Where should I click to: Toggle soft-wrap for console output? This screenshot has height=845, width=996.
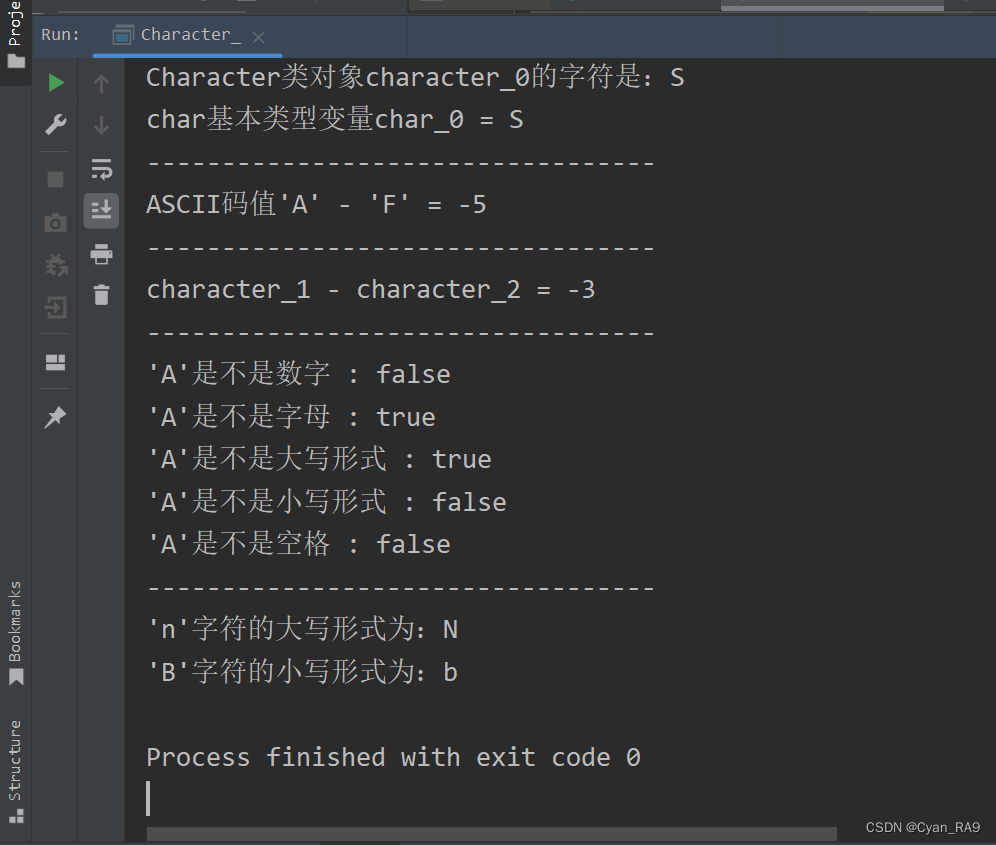pos(102,169)
